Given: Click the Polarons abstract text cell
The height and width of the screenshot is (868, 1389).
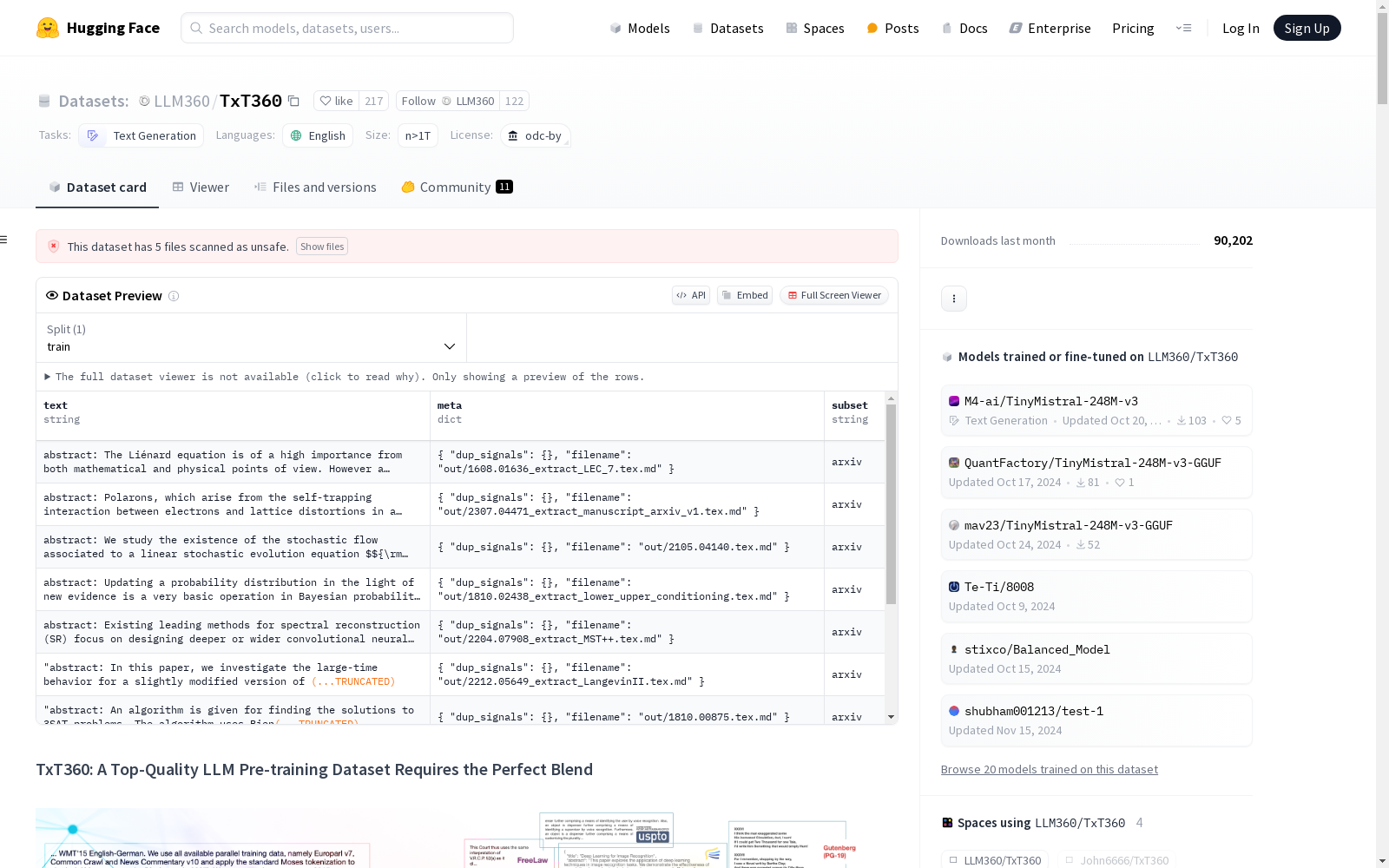Looking at the screenshot, I should point(233,504).
